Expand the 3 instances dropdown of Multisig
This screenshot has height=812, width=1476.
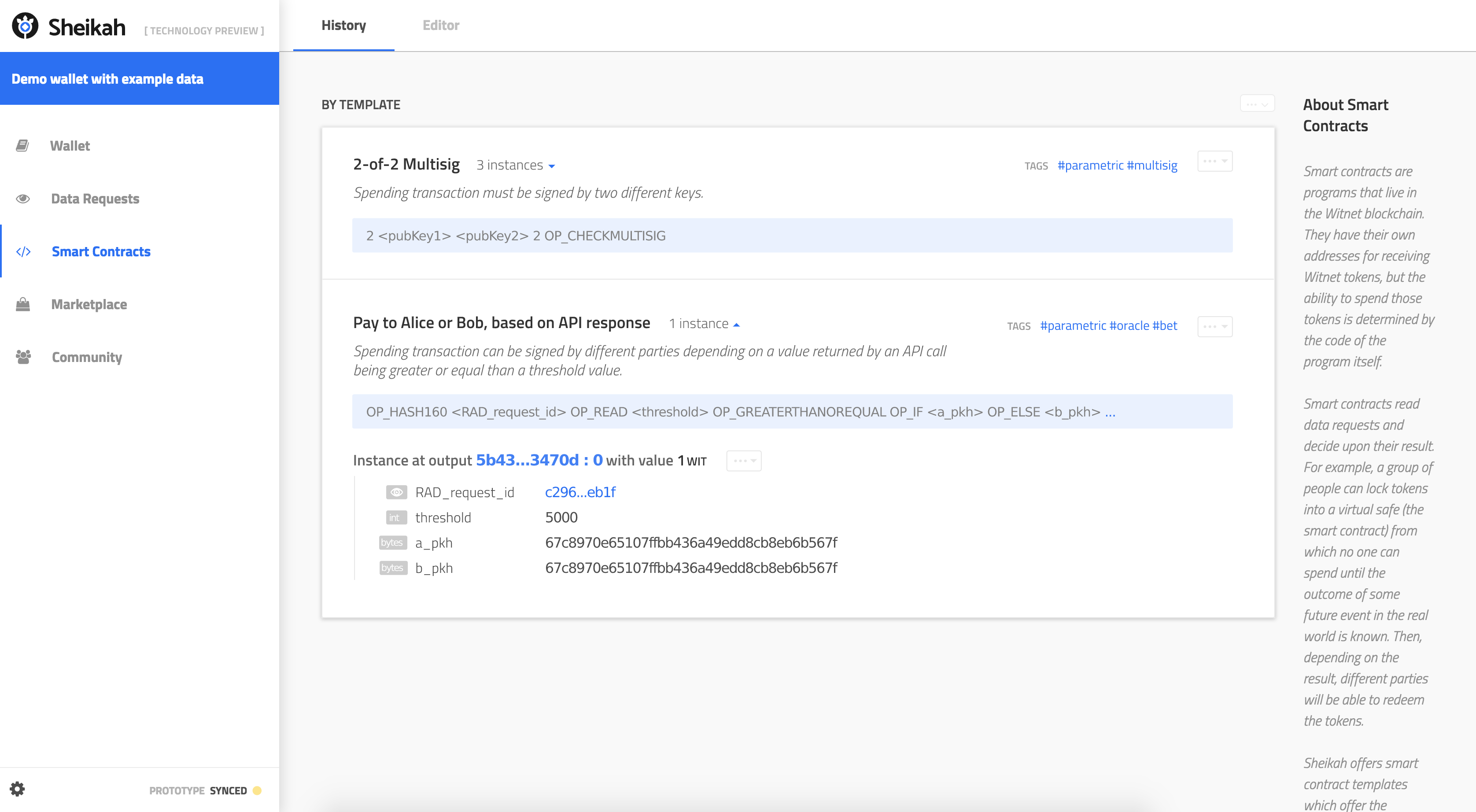[516, 165]
